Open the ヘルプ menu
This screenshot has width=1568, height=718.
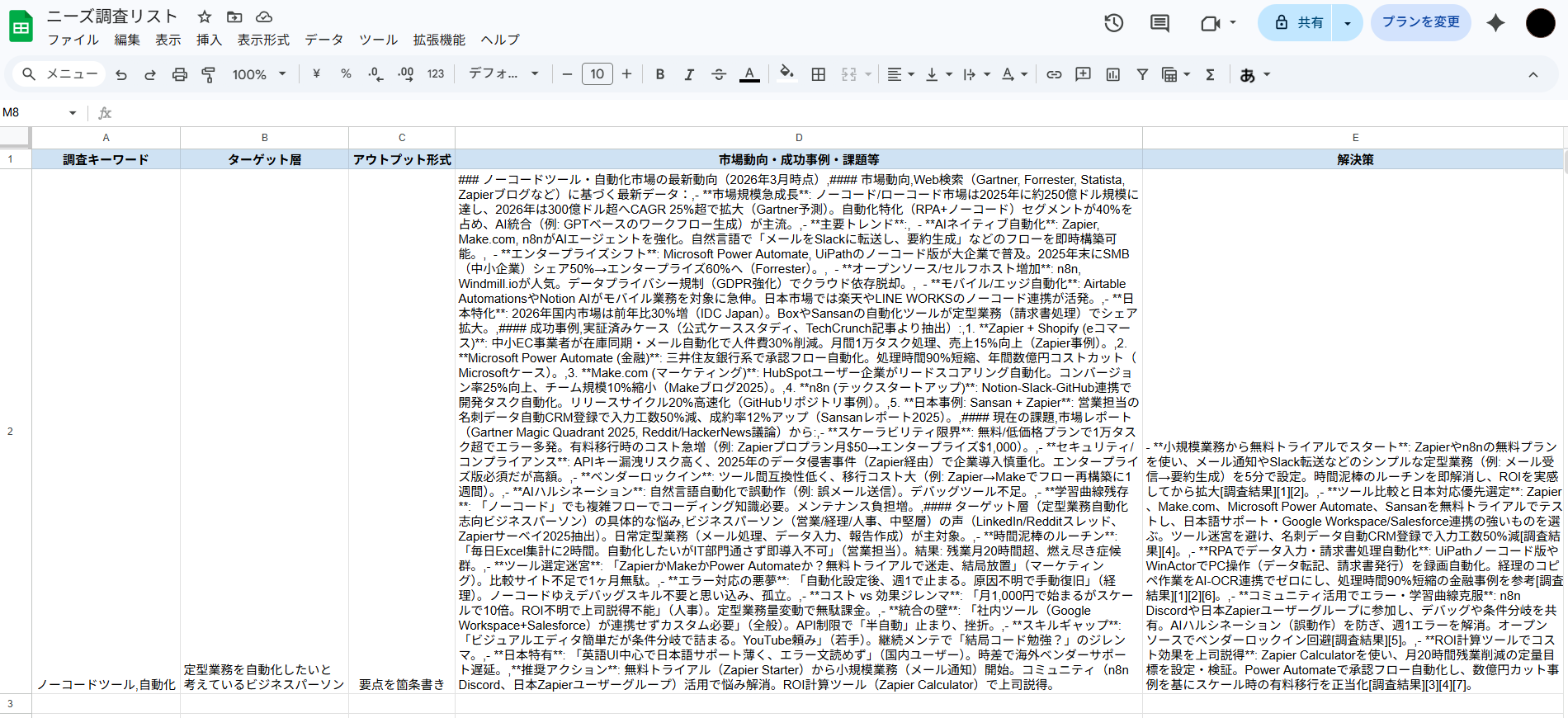(x=500, y=40)
